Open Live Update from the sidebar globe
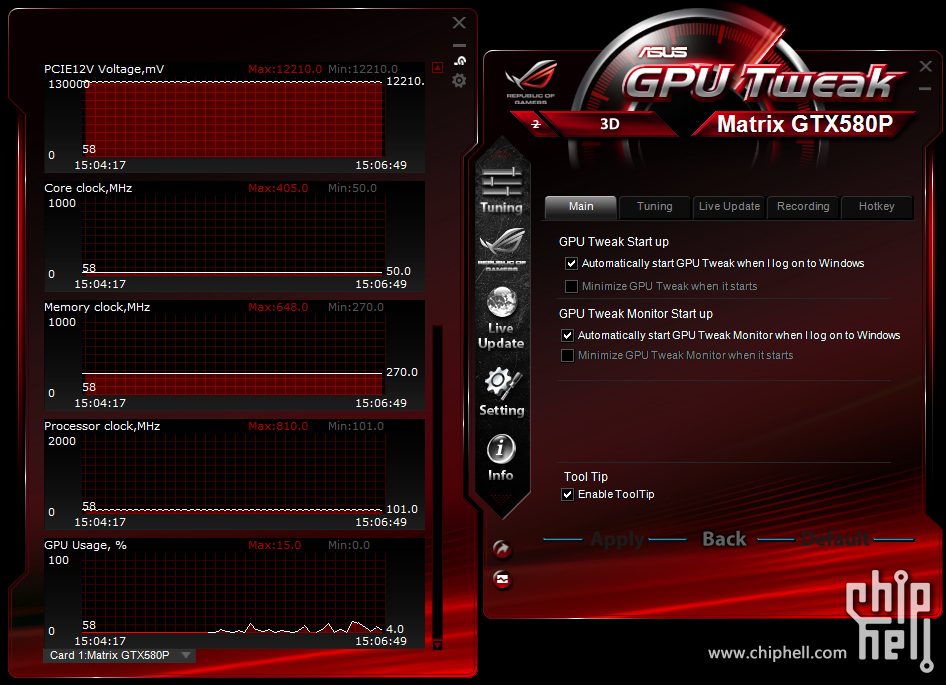The image size is (946, 685). pyautogui.click(x=501, y=318)
